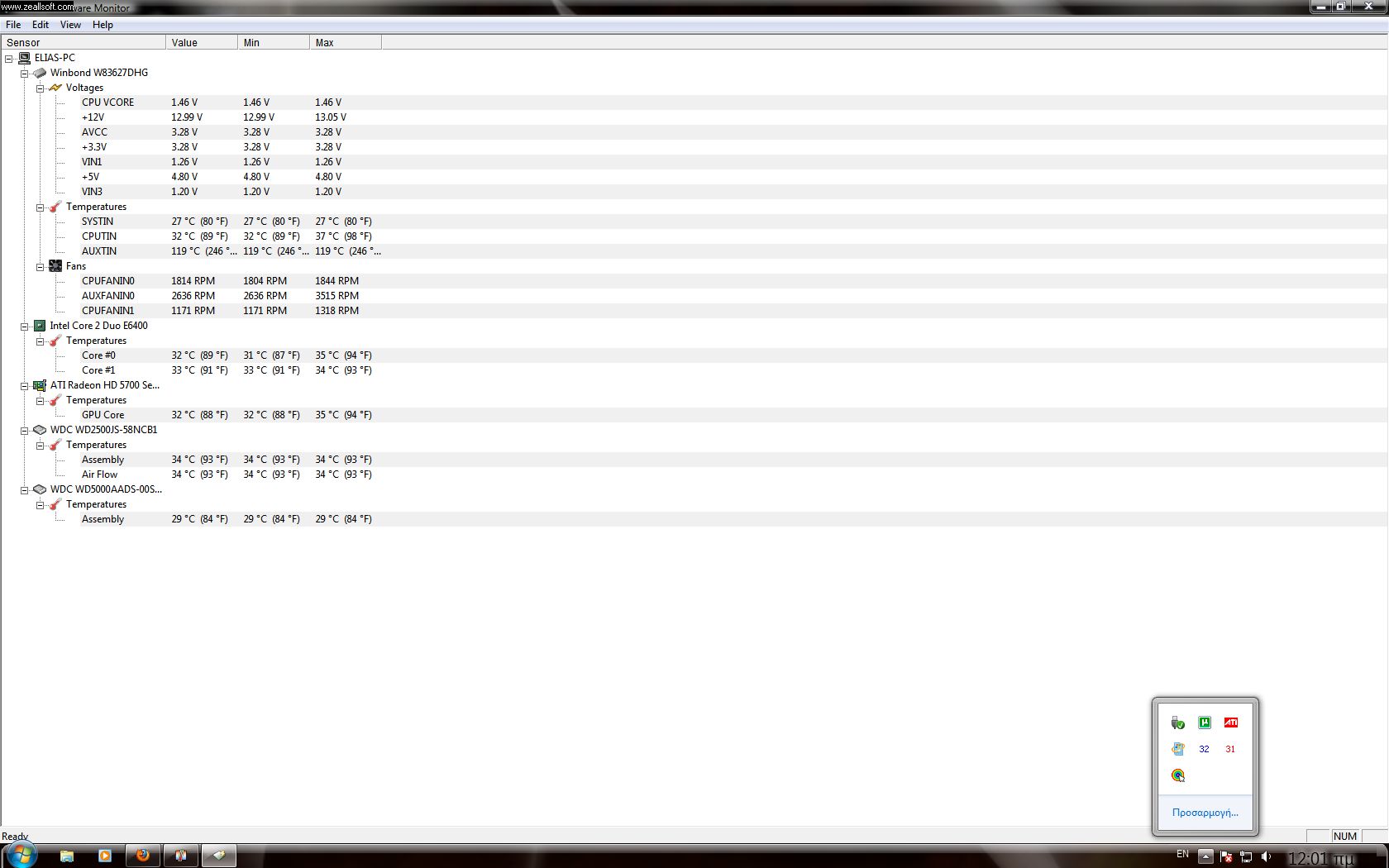Open Windows Explorer from the taskbar
Viewport: 1389px width, 868px height.
pos(67,856)
